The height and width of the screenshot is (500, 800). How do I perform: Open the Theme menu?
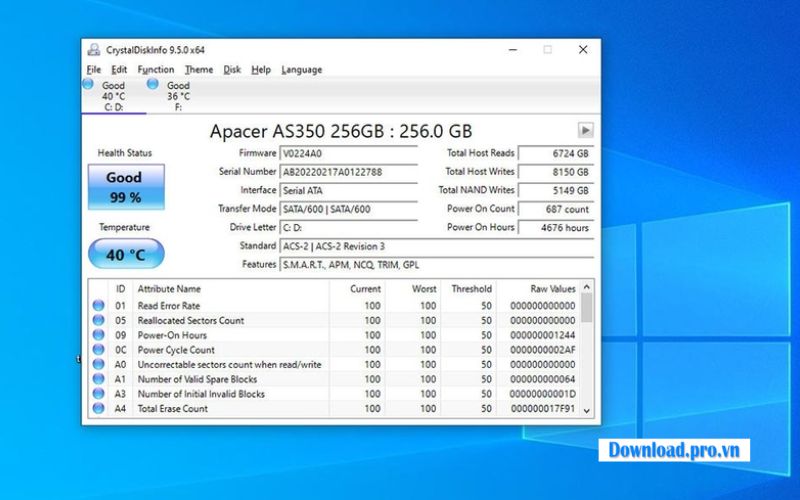pos(198,70)
